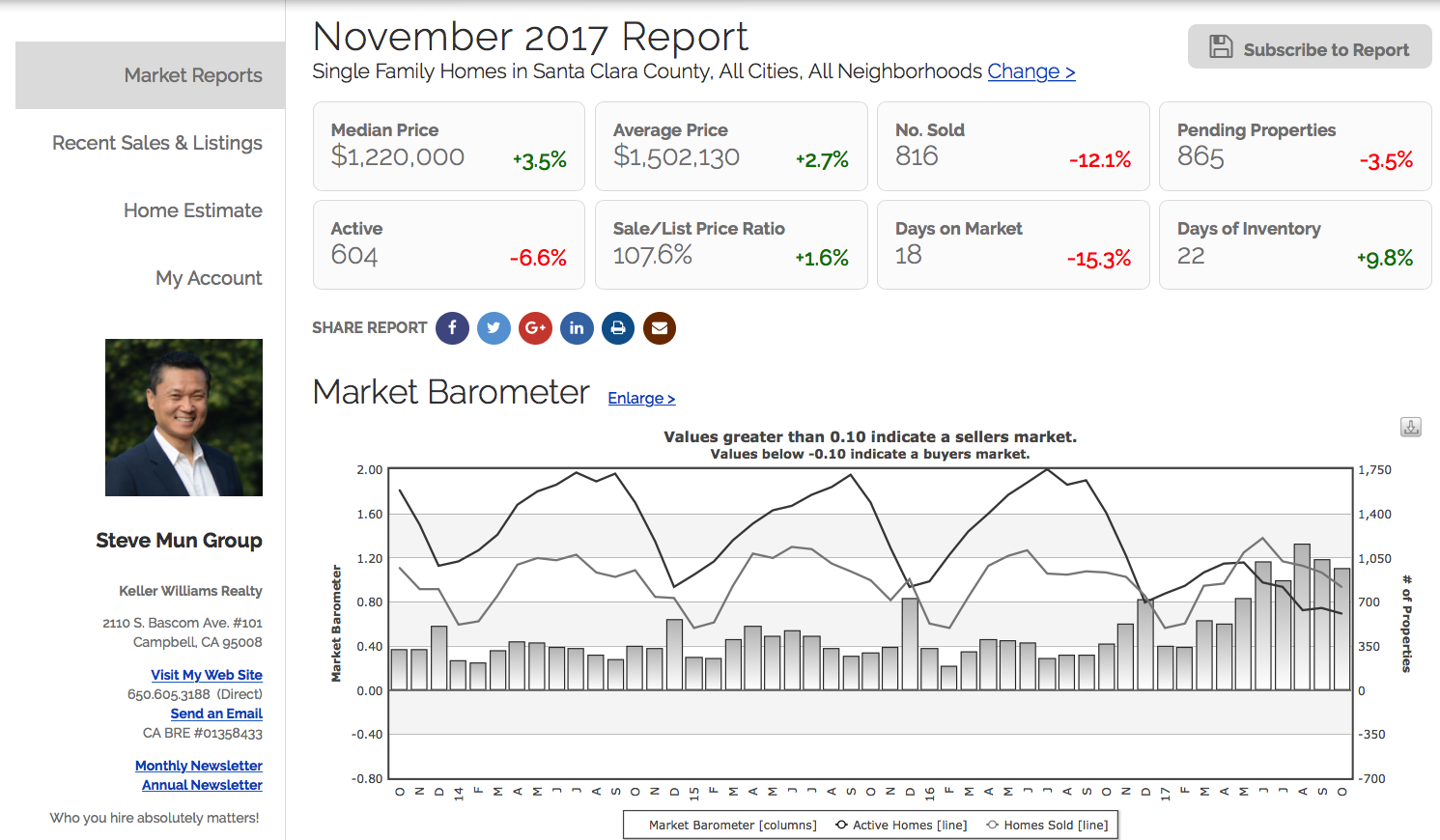
Task: Visit My Web Site link
Action: [x=207, y=675]
